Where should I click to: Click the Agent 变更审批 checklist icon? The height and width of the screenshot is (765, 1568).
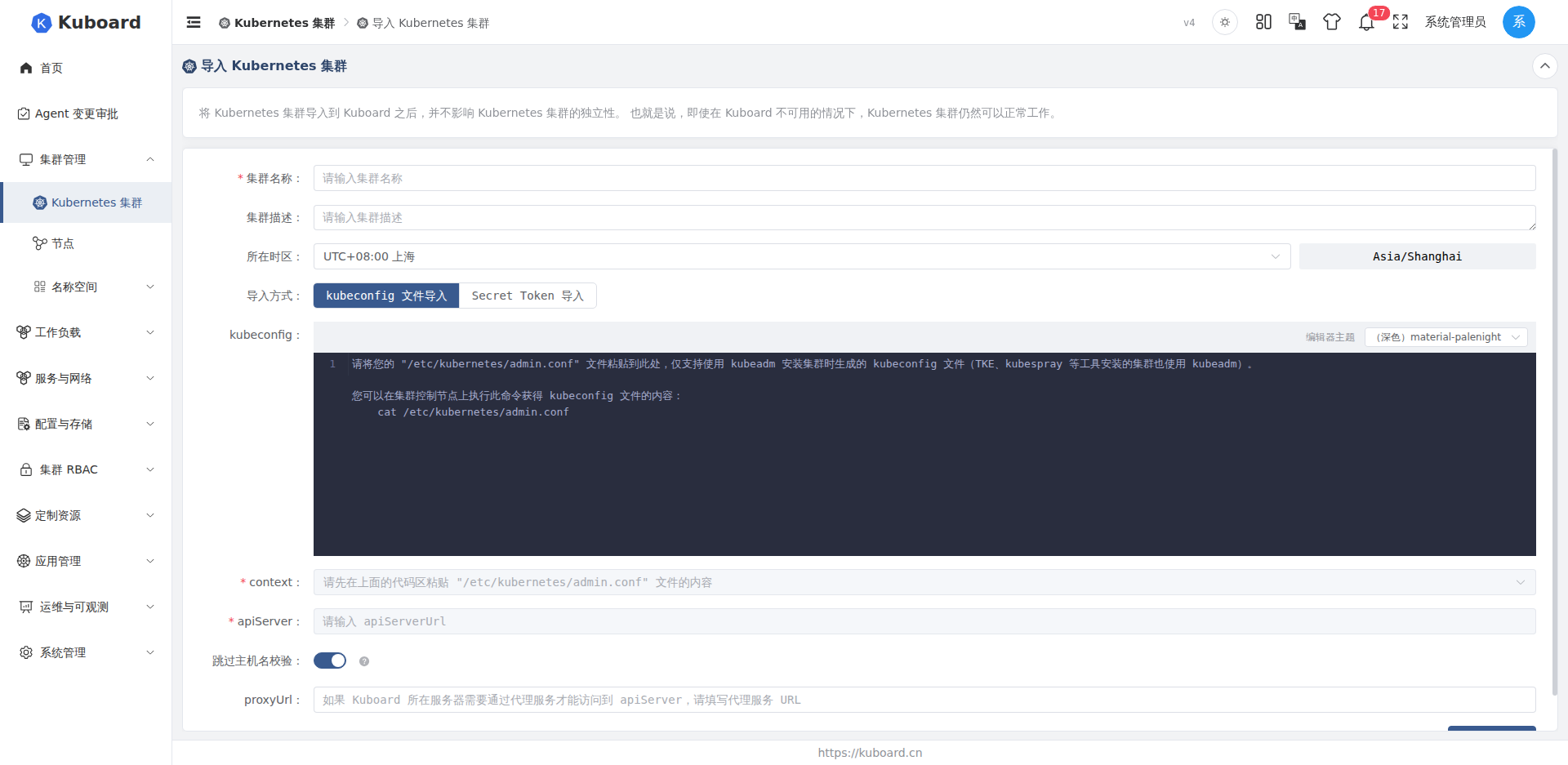pyautogui.click(x=24, y=113)
